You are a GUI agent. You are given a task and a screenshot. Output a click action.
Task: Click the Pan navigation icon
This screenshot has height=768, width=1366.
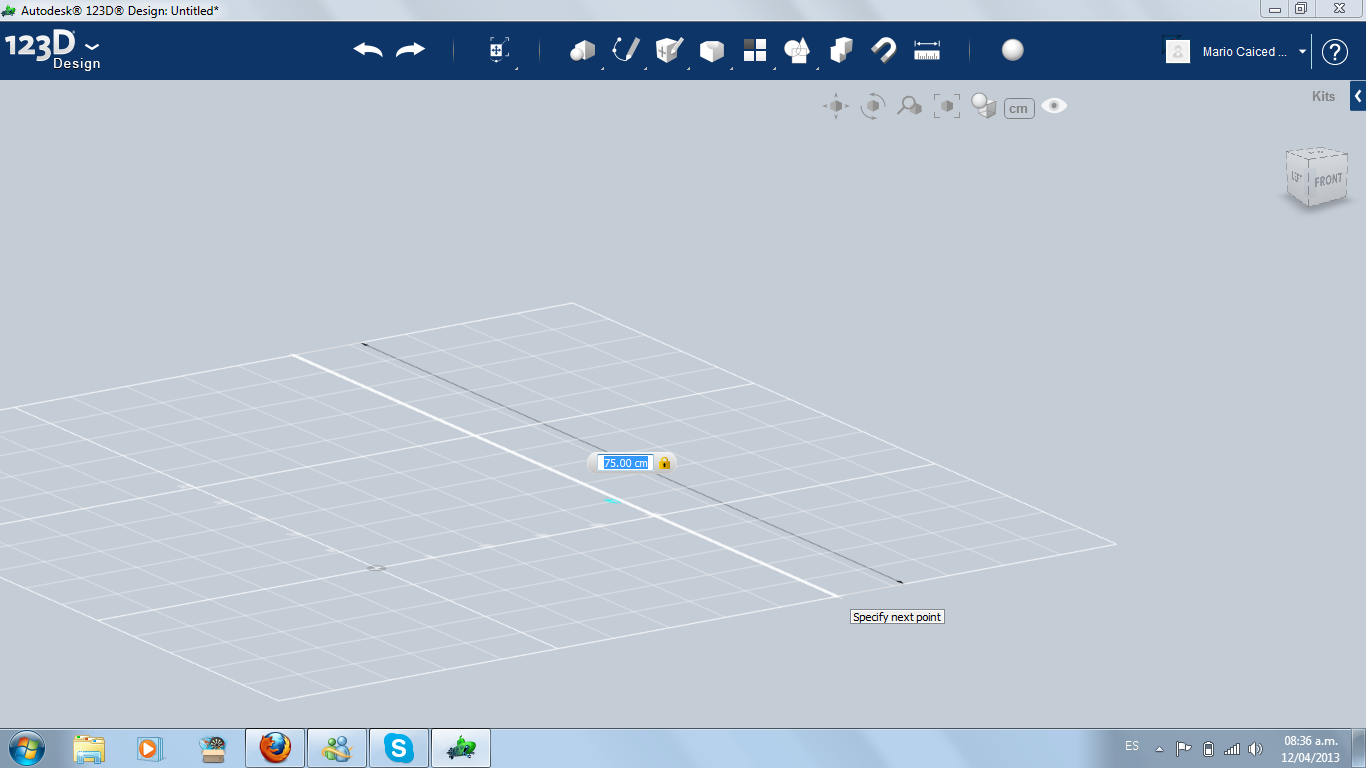tap(836, 106)
